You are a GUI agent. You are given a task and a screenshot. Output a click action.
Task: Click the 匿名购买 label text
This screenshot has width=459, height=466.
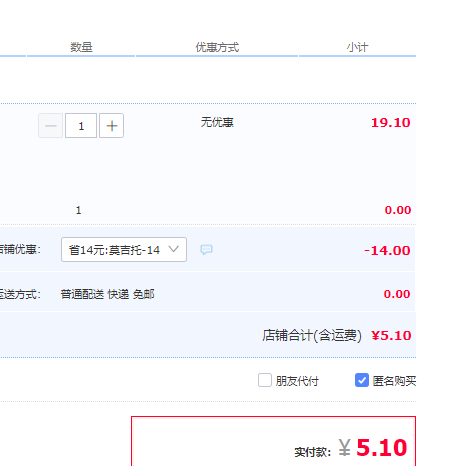pyautogui.click(x=394, y=381)
